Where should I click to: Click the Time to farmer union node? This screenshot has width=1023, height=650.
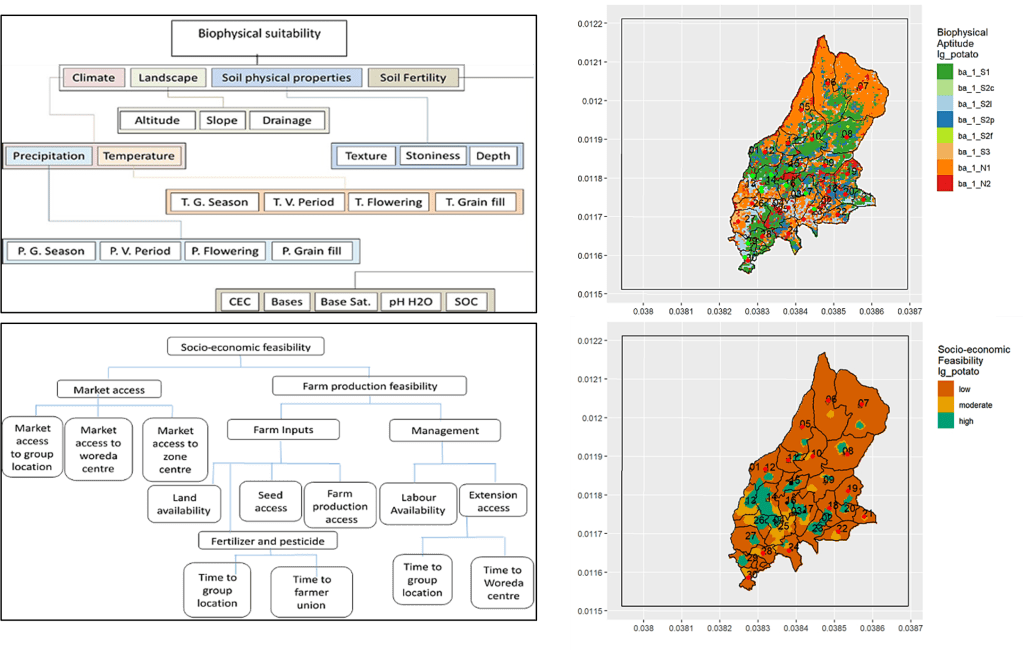tap(311, 590)
